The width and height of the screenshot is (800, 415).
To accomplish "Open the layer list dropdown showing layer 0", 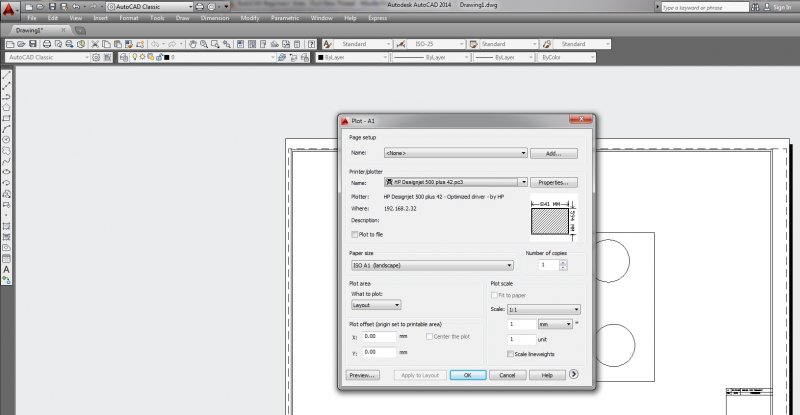I will [x=203, y=57].
